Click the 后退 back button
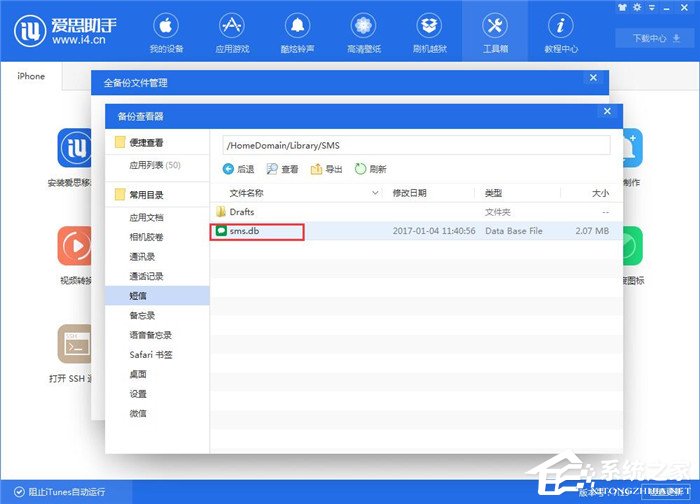This screenshot has width=700, height=504. [238, 169]
